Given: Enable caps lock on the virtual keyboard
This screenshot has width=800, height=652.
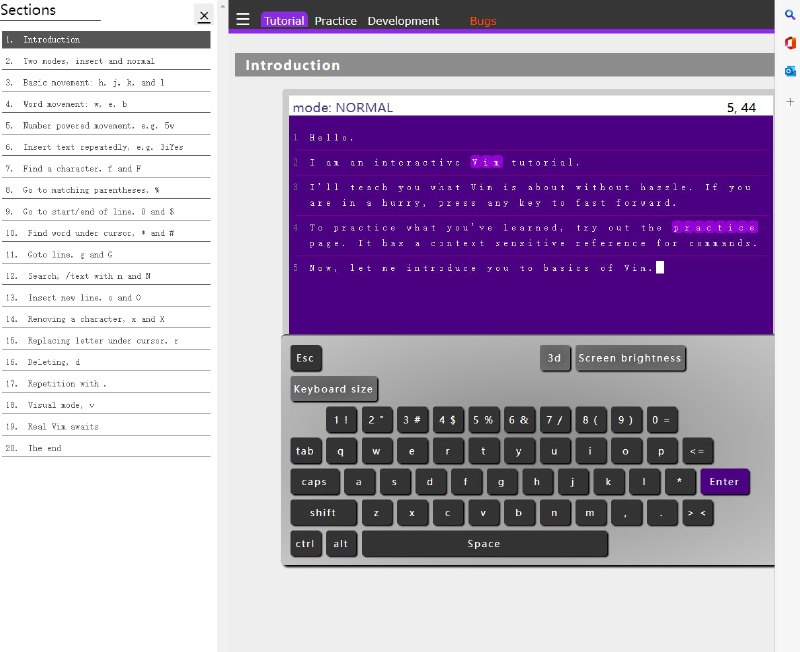Looking at the screenshot, I should [314, 482].
